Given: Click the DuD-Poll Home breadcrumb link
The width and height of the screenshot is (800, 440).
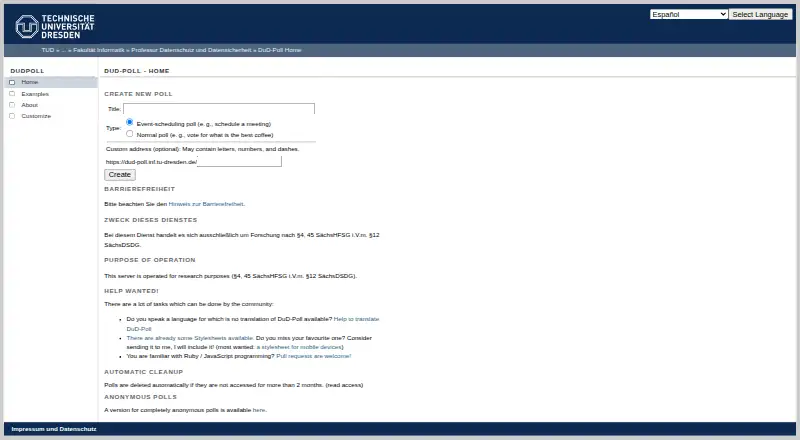Looking at the screenshot, I should pyautogui.click(x=280, y=50).
